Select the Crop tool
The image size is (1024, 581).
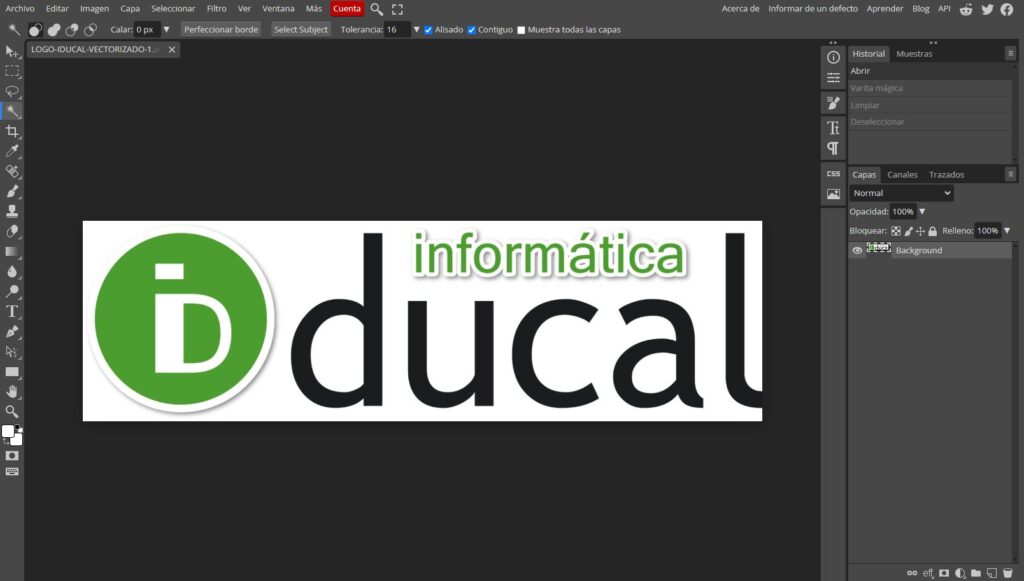coord(12,131)
